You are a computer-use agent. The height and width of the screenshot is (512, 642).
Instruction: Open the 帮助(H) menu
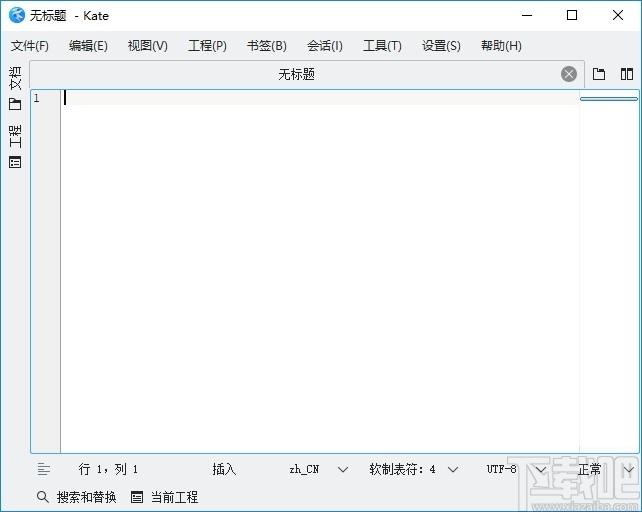[501, 45]
